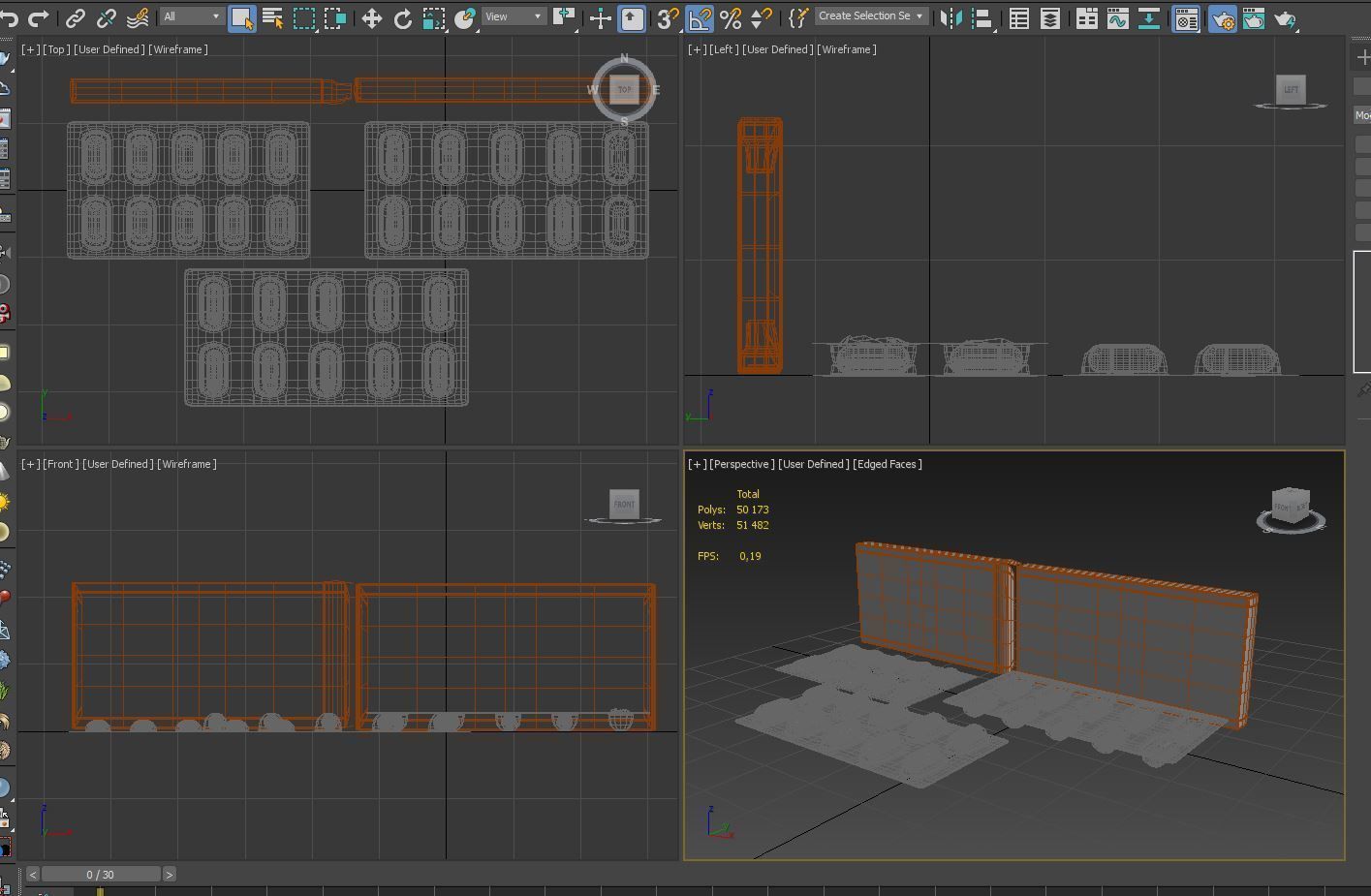Open the [+] menu of the Left viewport
The height and width of the screenshot is (896, 1371).
(697, 49)
